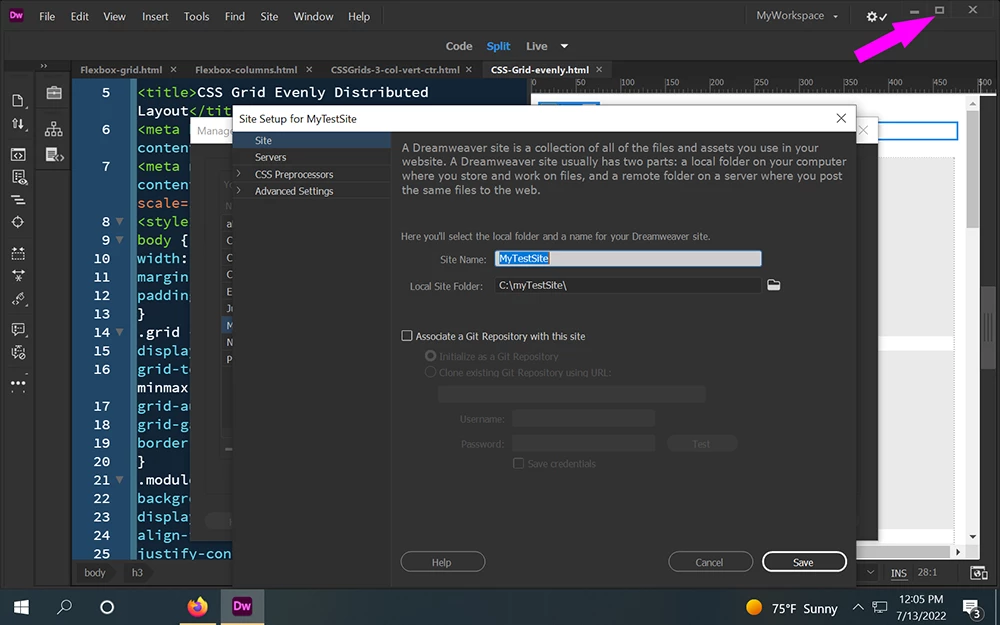This screenshot has width=1000, height=625.
Task: Open the Action Center notifications icon
Action: (x=972, y=608)
